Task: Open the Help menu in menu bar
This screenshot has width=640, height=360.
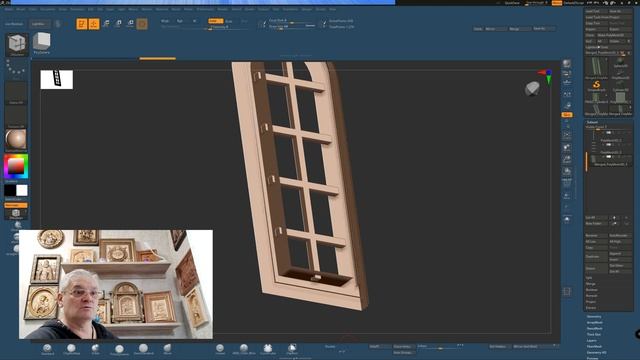Action: (x=333, y=9)
